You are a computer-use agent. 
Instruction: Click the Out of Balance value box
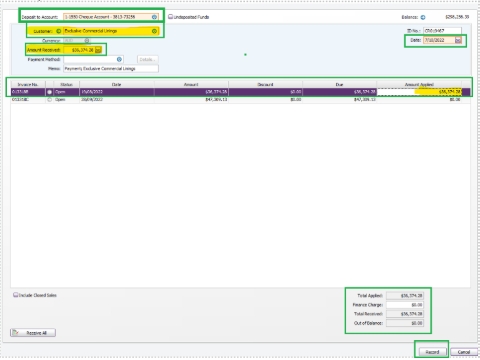405,323
